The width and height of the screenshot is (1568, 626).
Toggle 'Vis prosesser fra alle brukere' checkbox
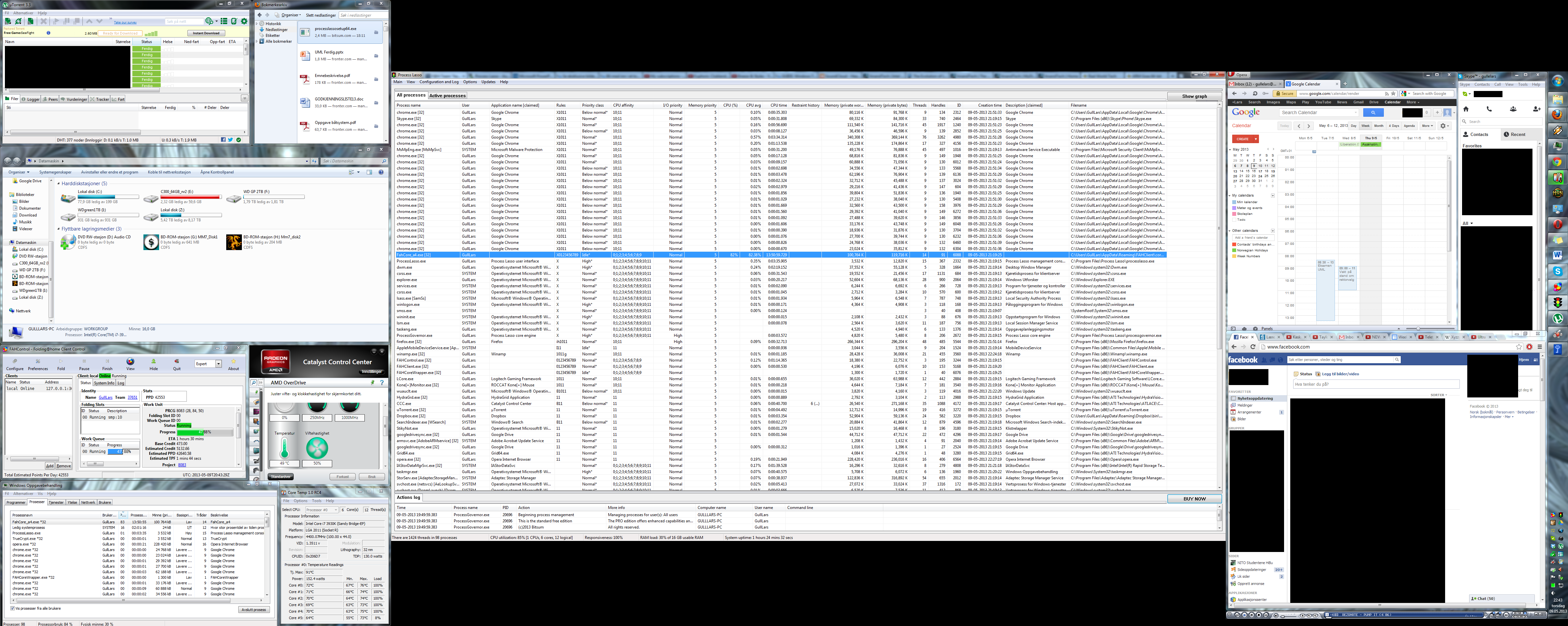point(13,608)
